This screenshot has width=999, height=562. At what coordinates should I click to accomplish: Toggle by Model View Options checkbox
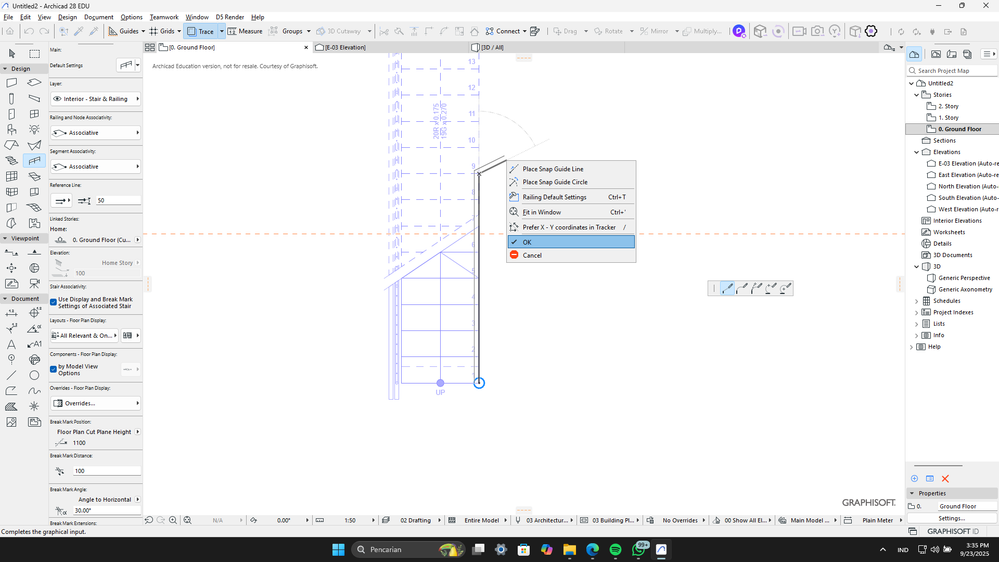pos(54,370)
